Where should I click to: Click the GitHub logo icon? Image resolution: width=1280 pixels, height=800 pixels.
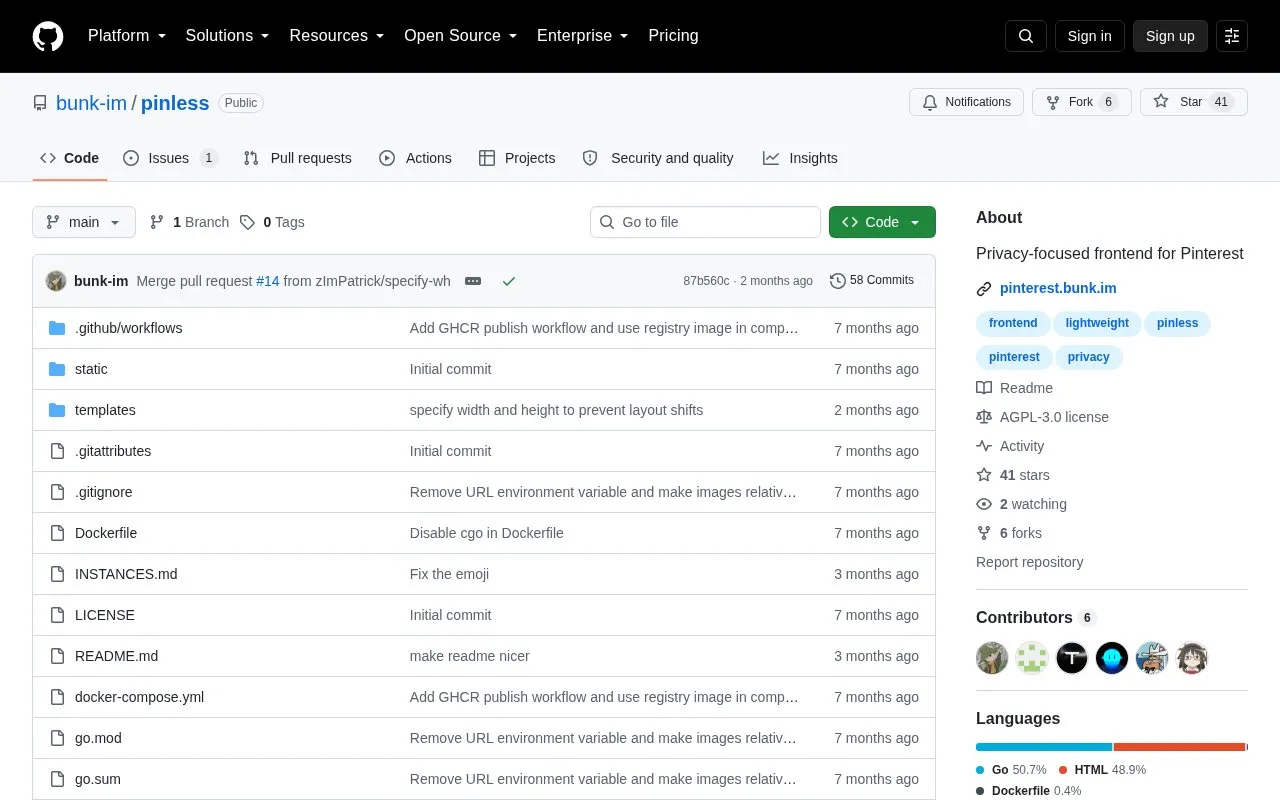click(x=48, y=36)
